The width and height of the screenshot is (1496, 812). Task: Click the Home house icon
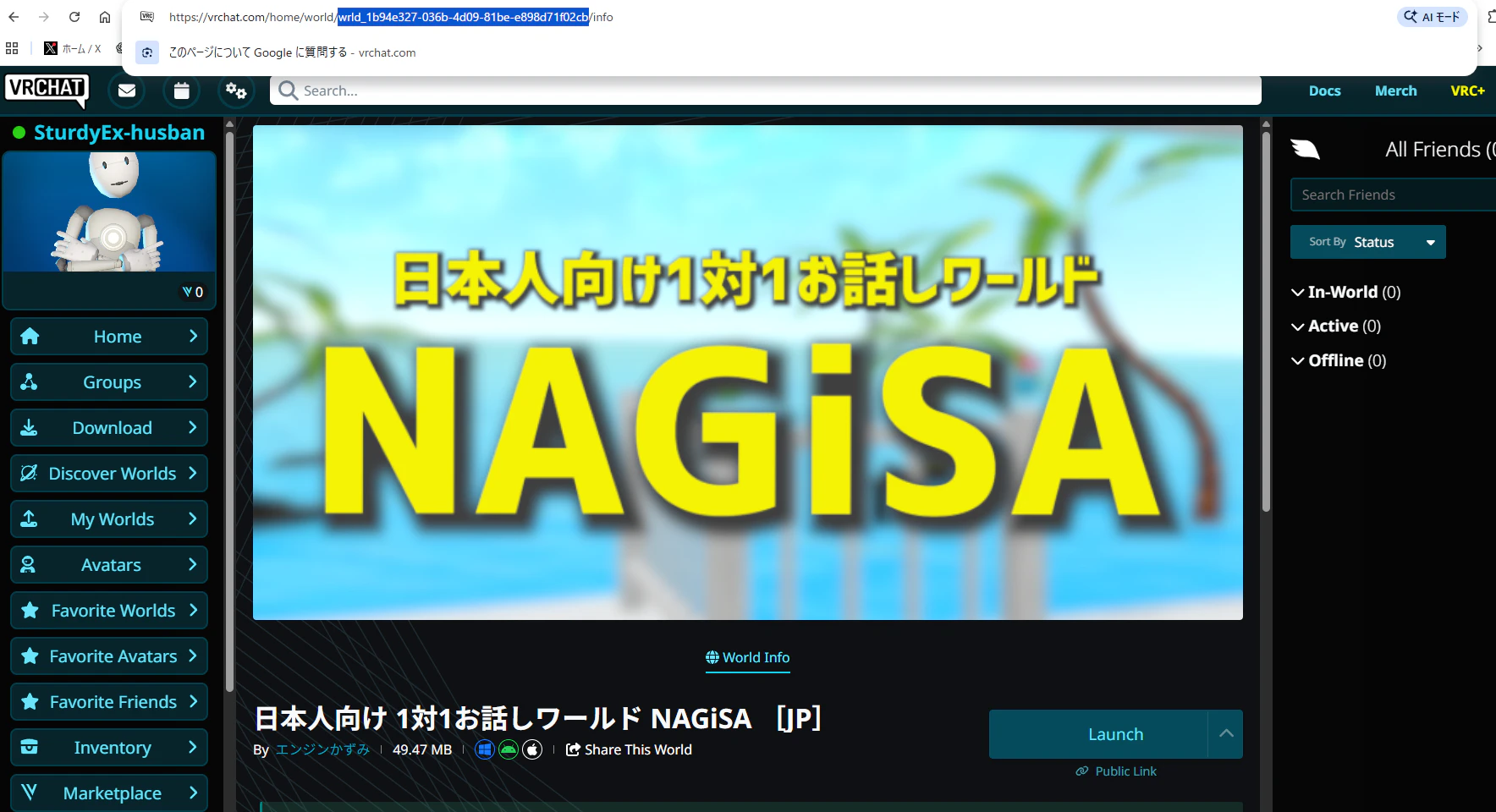pos(30,337)
